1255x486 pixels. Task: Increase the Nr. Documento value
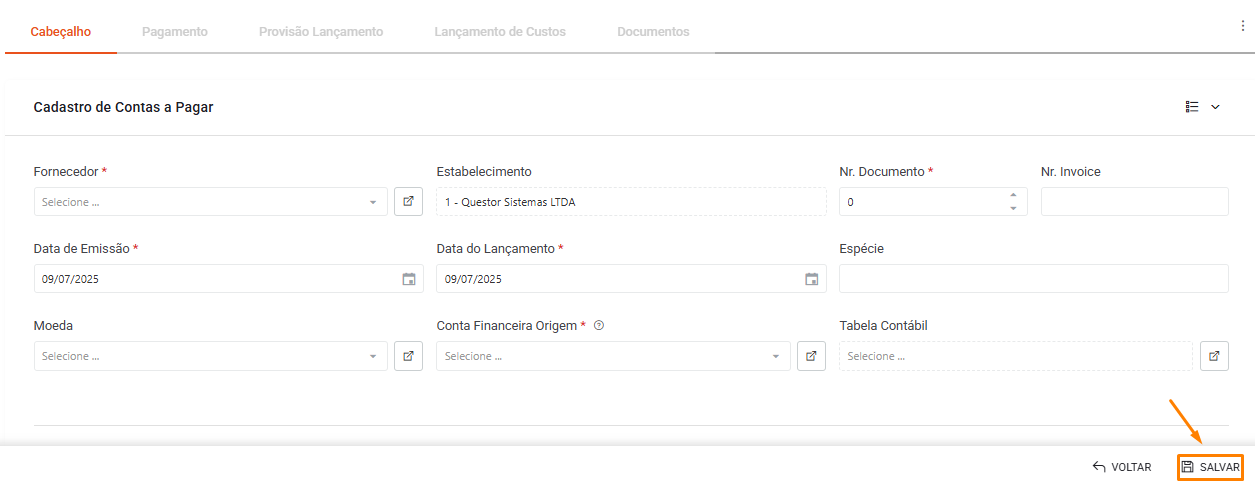[1013, 195]
